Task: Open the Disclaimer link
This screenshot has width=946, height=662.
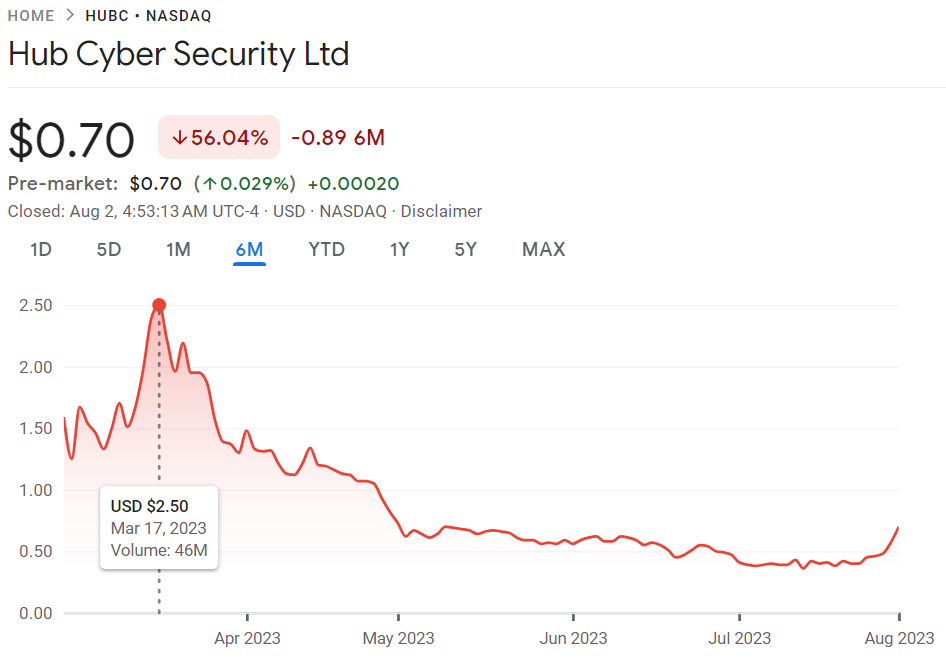Action: click(x=441, y=211)
